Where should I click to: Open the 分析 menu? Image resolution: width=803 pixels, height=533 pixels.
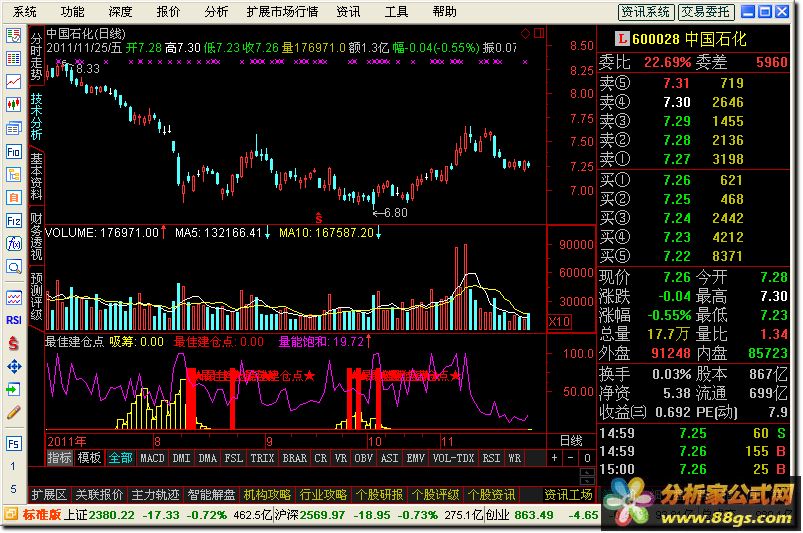coord(216,11)
